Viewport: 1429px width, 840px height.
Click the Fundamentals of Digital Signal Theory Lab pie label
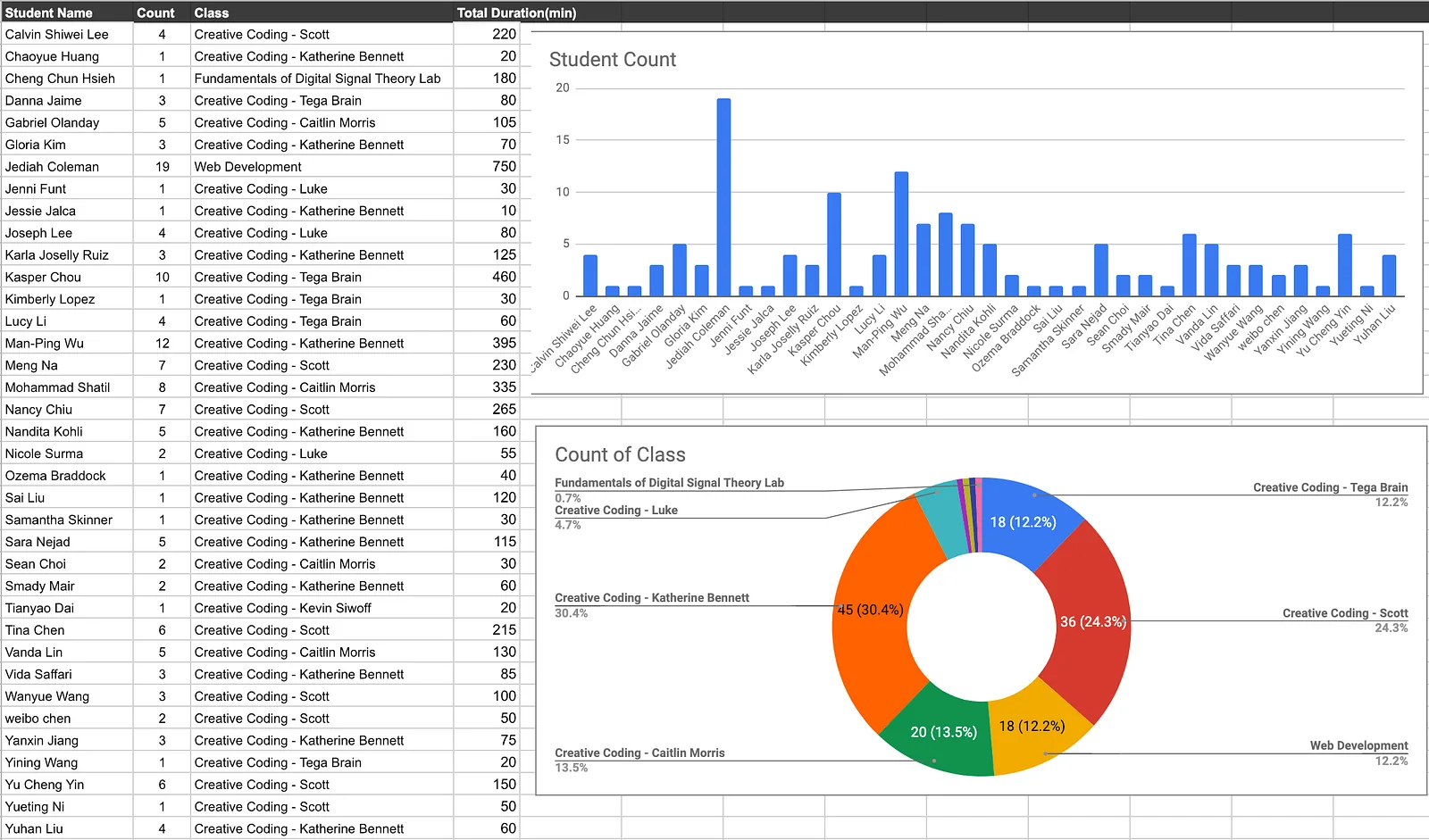coord(669,482)
